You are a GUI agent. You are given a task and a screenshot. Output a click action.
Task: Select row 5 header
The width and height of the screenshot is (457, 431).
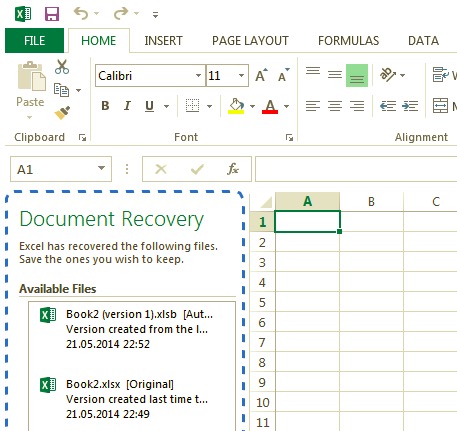pos(262,302)
